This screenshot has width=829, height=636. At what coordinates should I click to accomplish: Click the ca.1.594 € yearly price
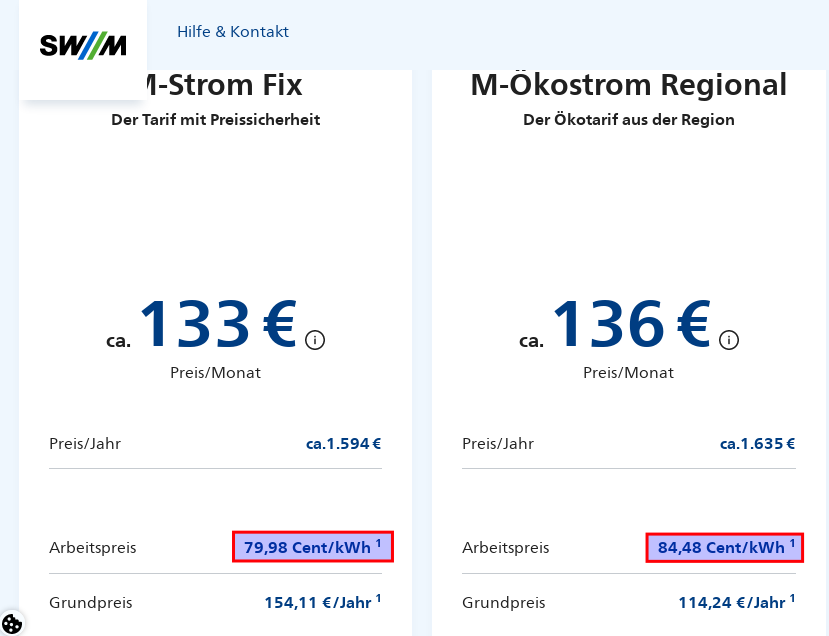[x=343, y=443]
